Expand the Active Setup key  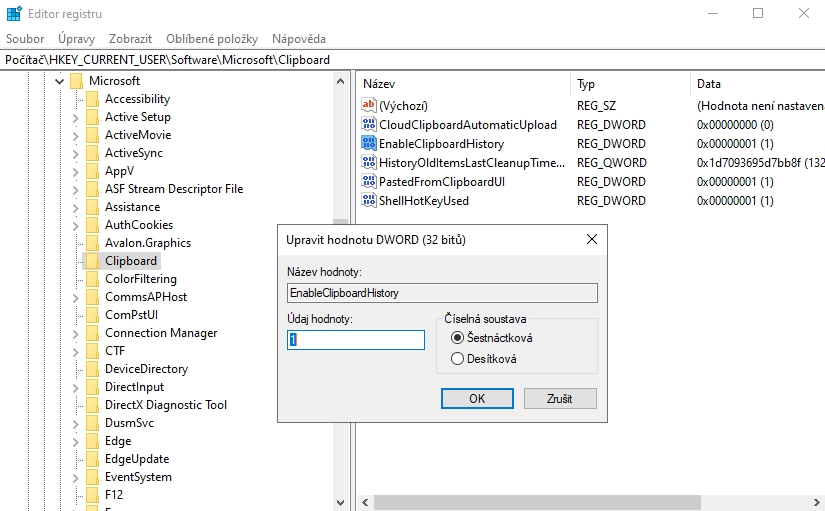click(x=75, y=117)
